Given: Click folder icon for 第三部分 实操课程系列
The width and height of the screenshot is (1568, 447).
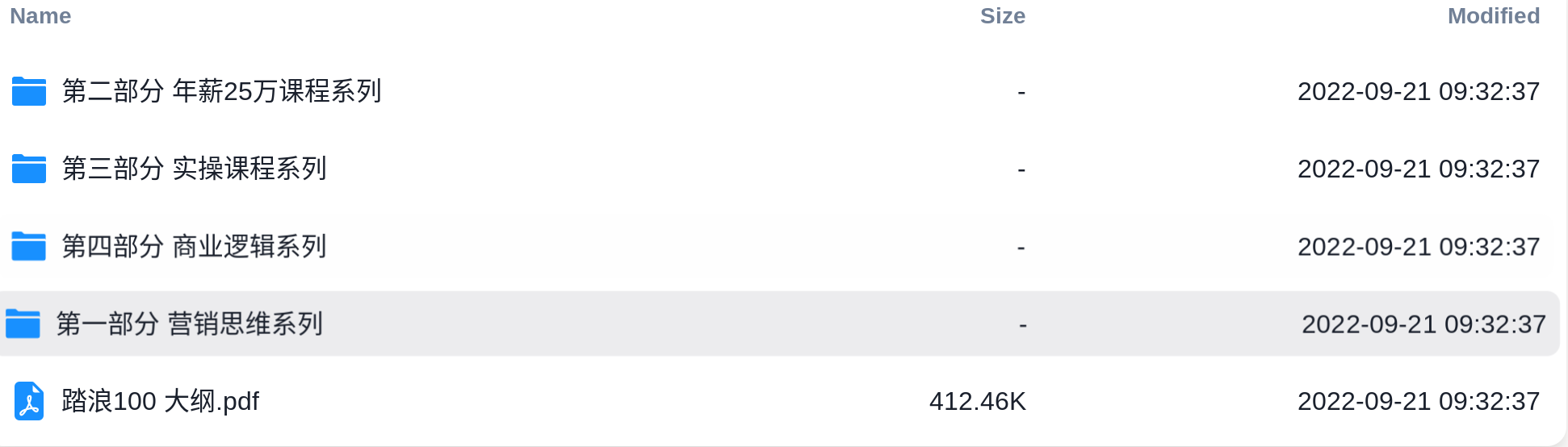Looking at the screenshot, I should [29, 169].
